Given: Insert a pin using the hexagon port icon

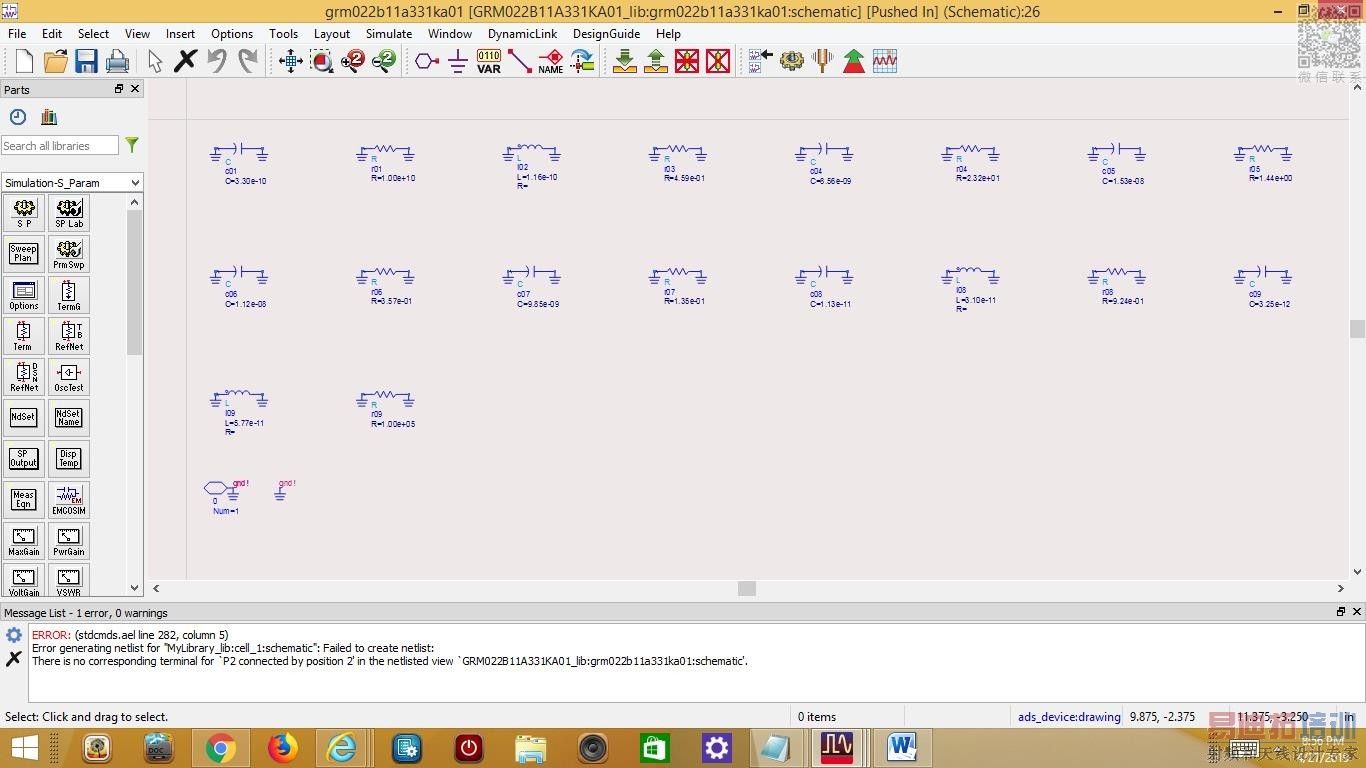Looking at the screenshot, I should tap(427, 61).
